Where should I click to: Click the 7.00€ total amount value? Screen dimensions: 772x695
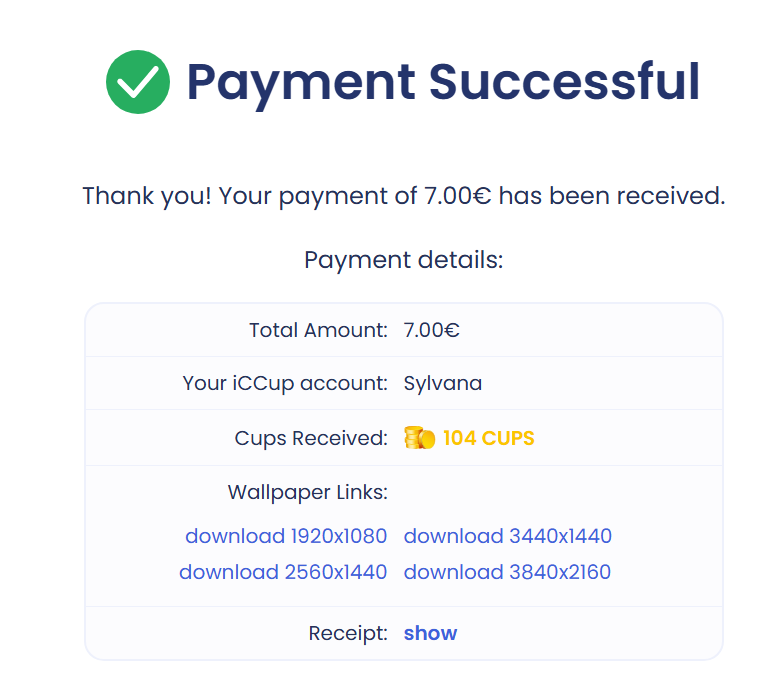[432, 330]
